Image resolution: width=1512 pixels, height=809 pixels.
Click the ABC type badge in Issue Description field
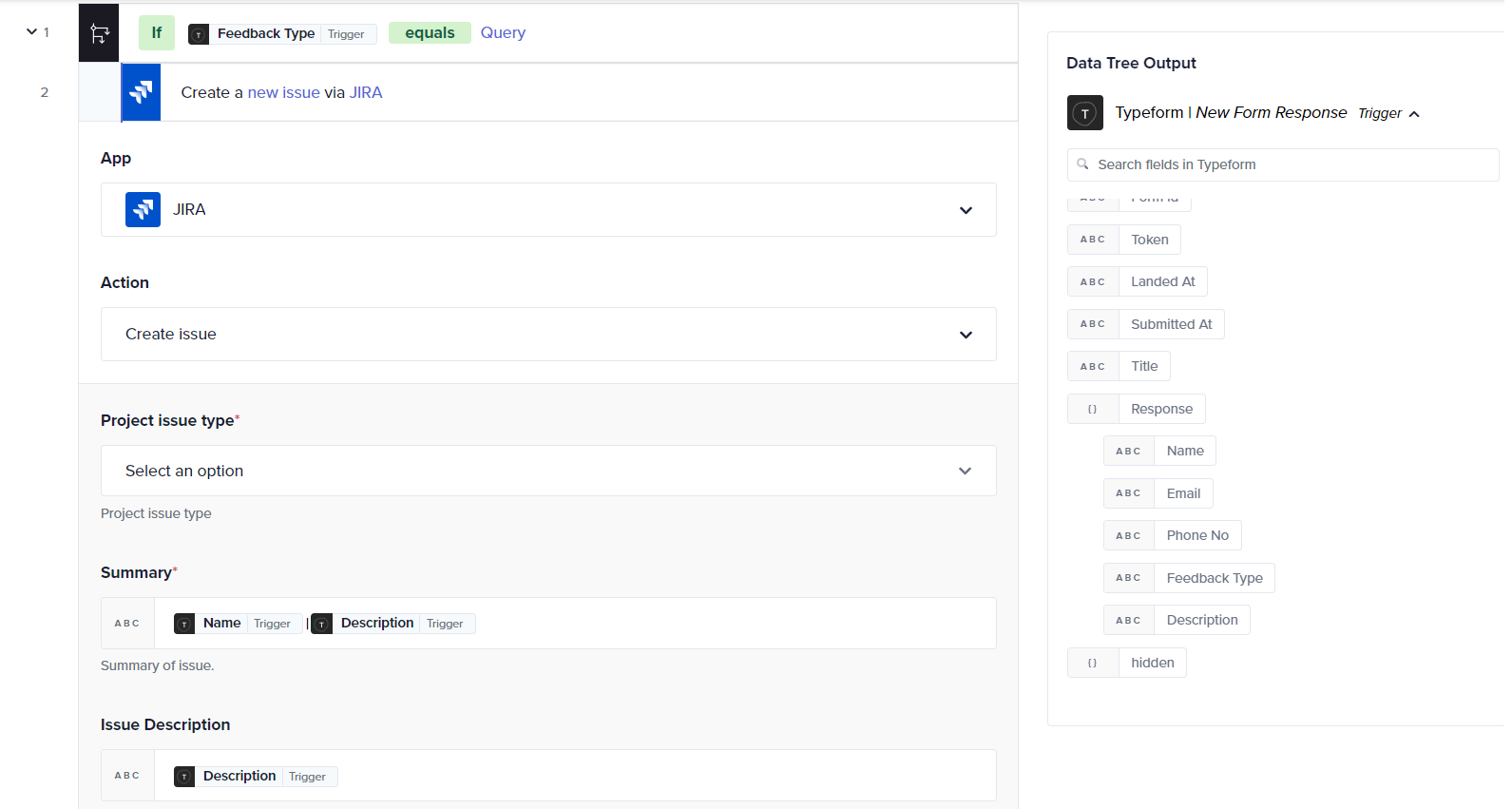click(x=127, y=776)
